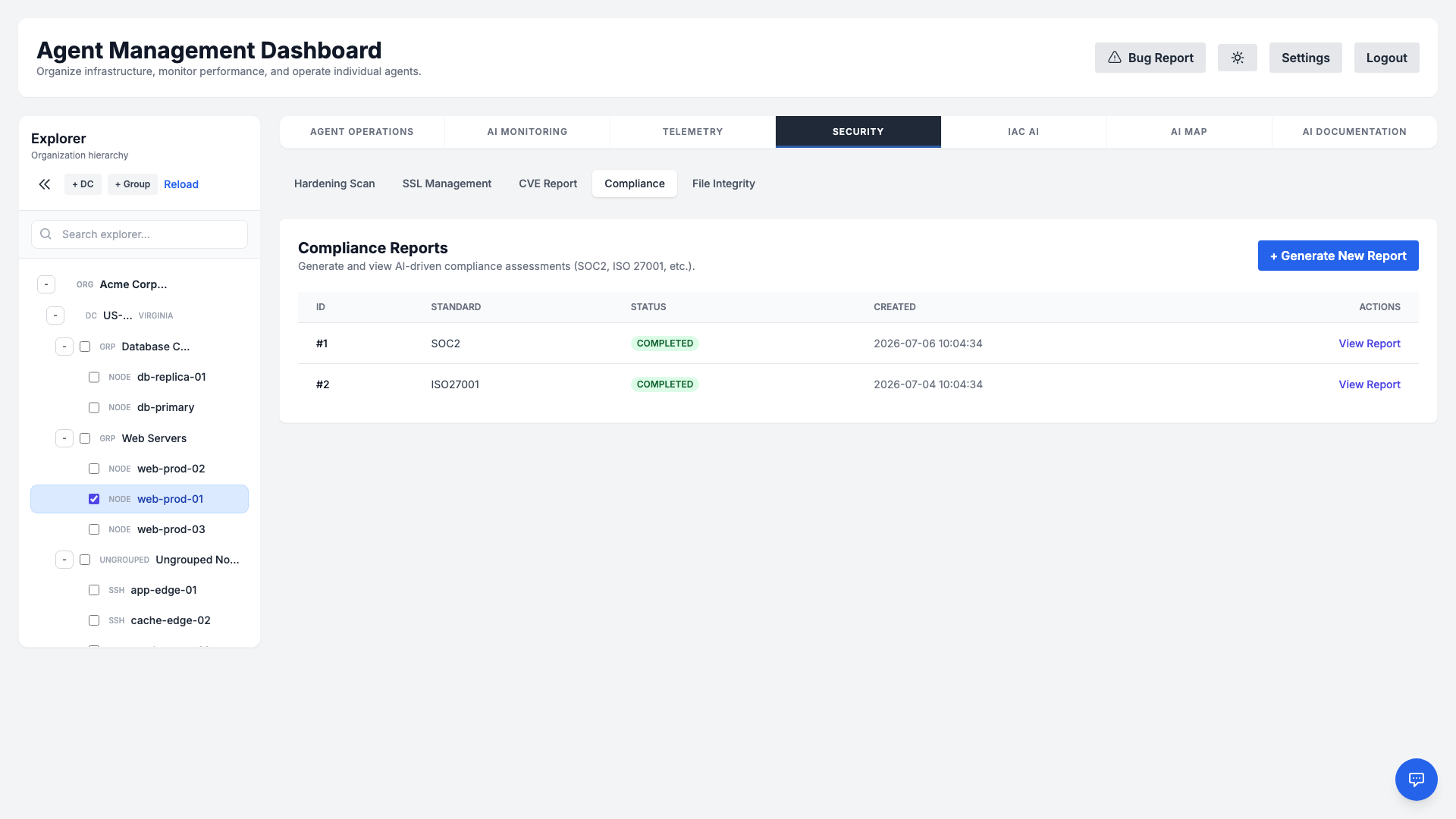Collapse the US- Virginia datacenter node
Image resolution: width=1456 pixels, height=819 pixels.
[x=55, y=315]
